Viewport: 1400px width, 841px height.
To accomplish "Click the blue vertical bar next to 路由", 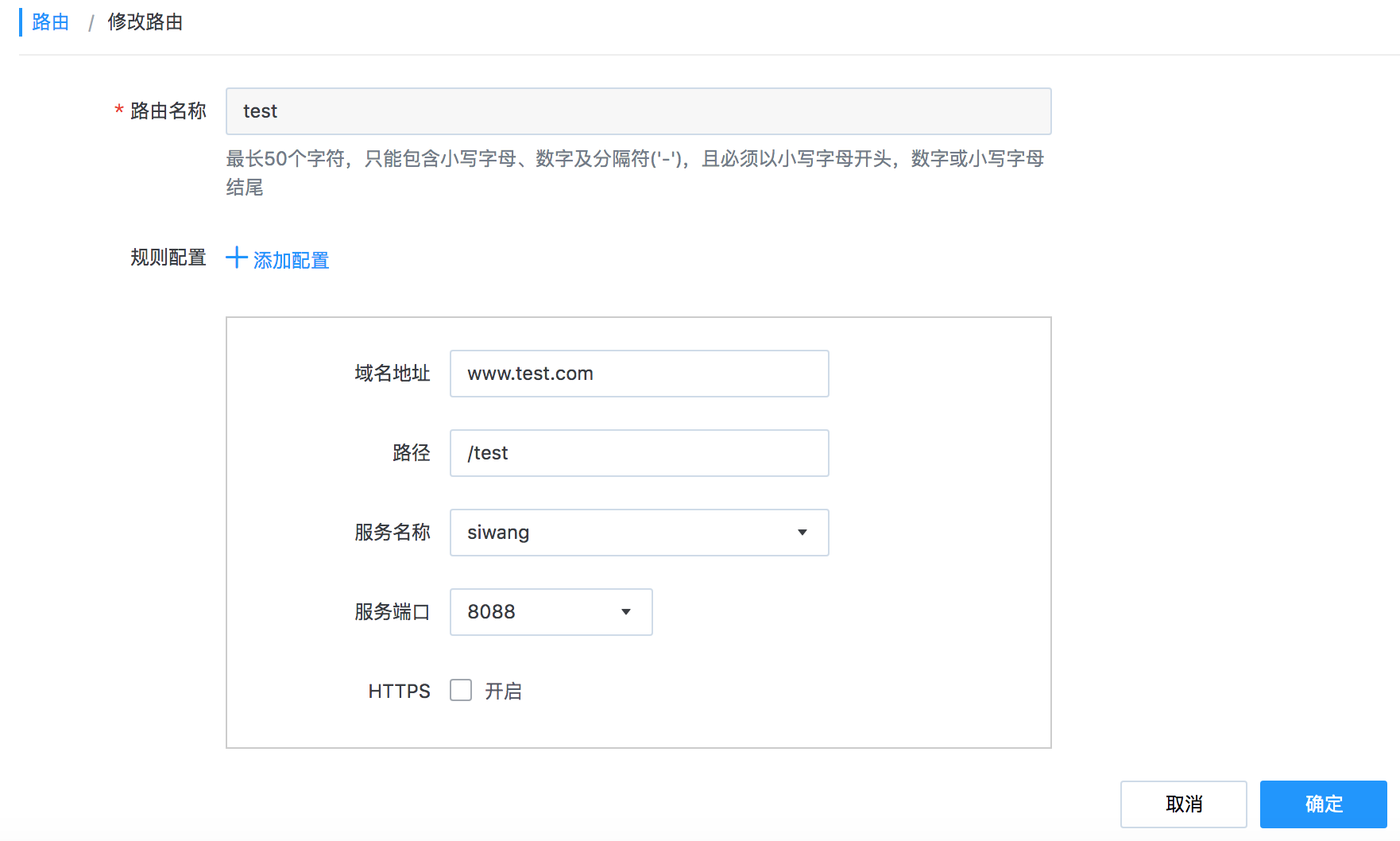I will point(21,21).
